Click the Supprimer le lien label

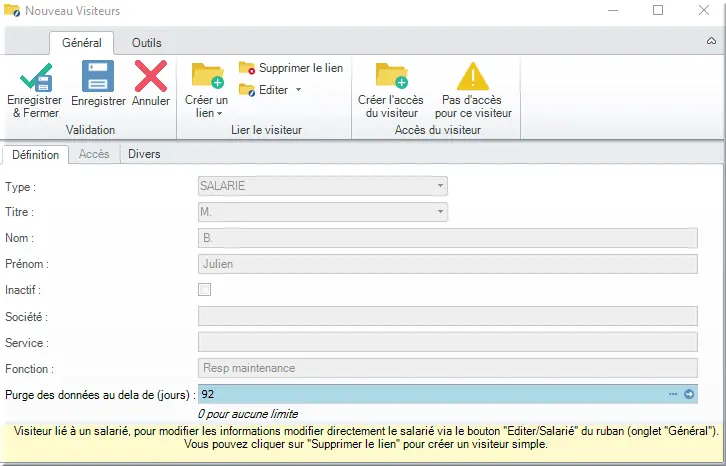click(301, 68)
